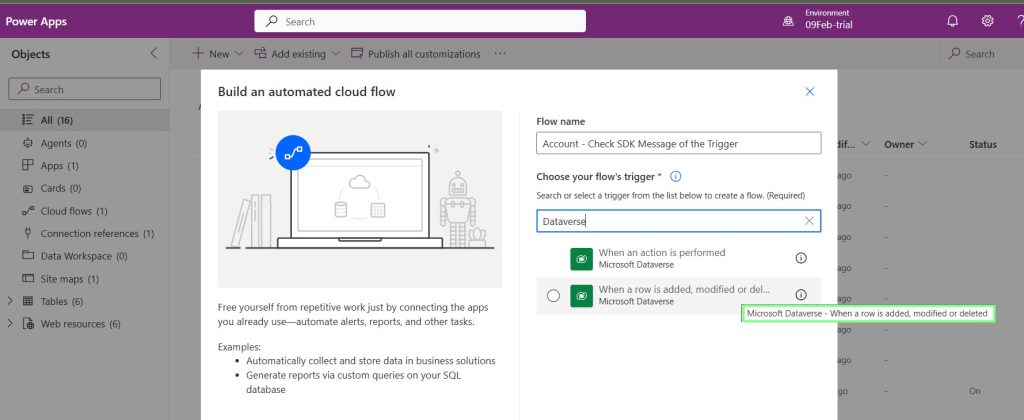Open the New dropdown menu

pyautogui.click(x=217, y=54)
